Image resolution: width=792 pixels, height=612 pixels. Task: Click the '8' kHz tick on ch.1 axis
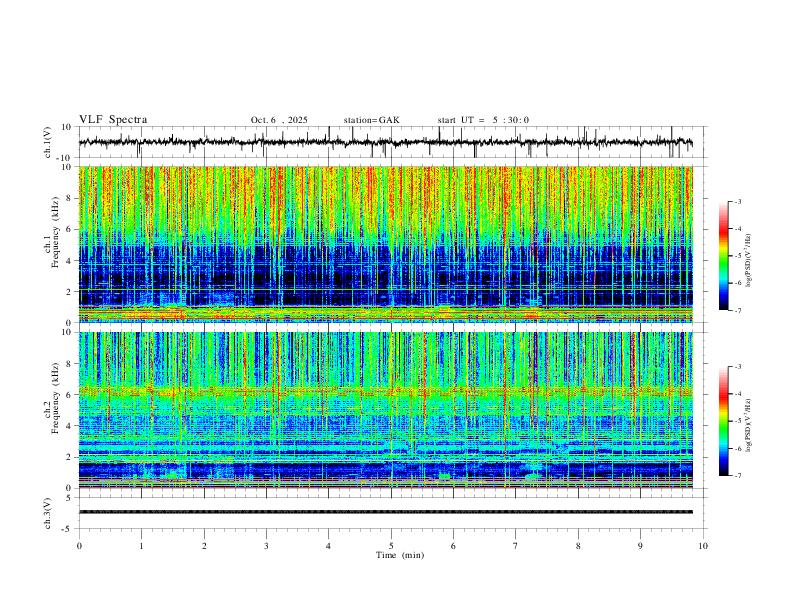(x=70, y=198)
